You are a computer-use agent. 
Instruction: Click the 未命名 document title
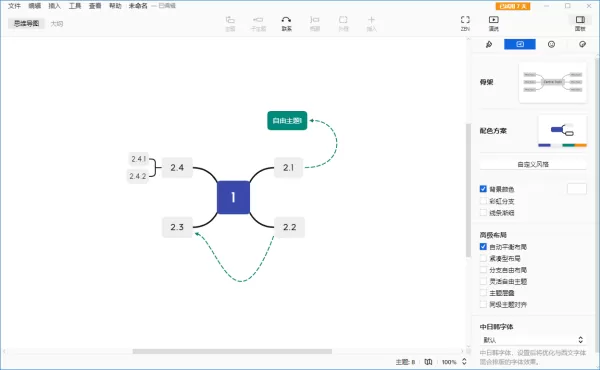(138, 6)
